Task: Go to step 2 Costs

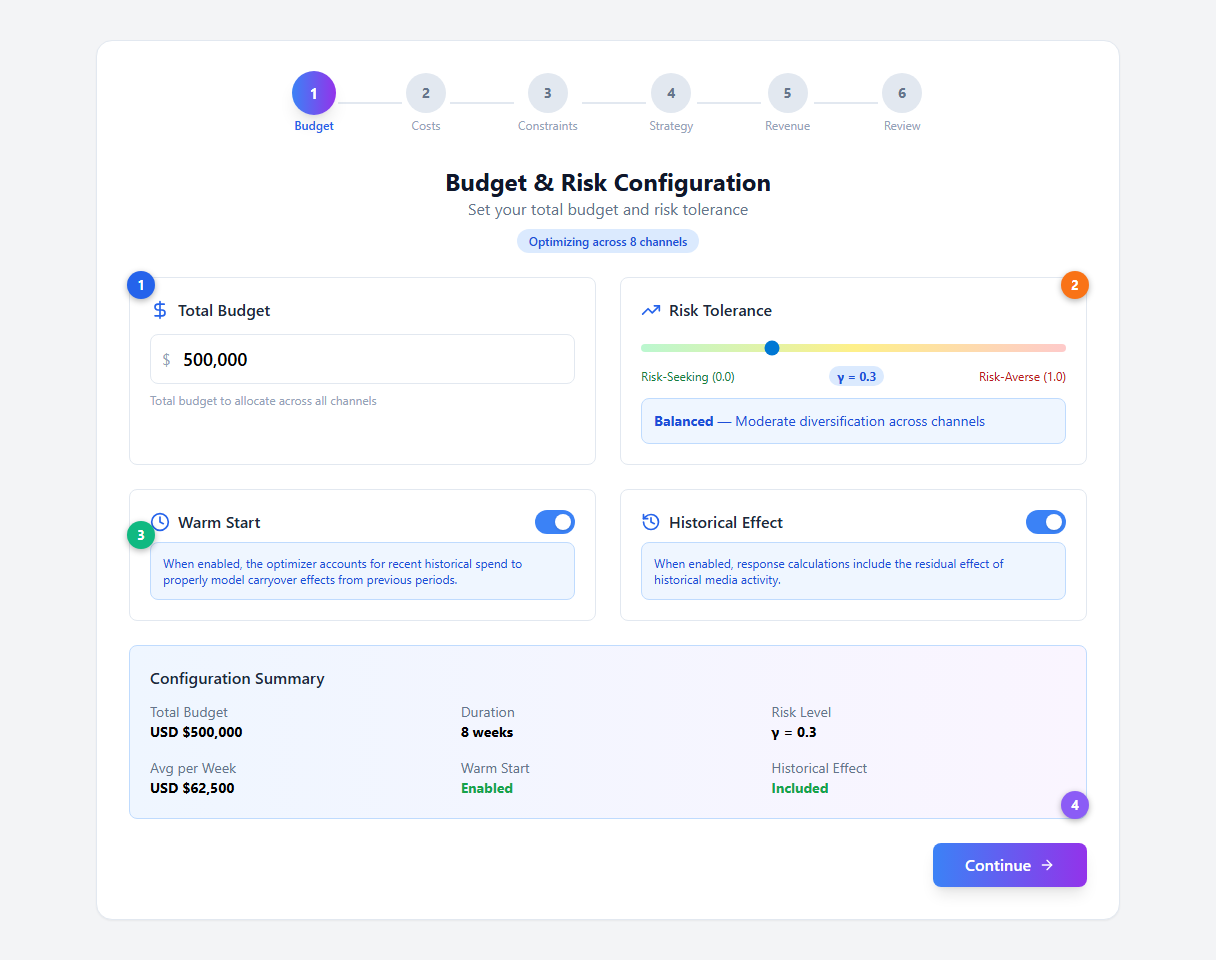Action: click(x=426, y=93)
